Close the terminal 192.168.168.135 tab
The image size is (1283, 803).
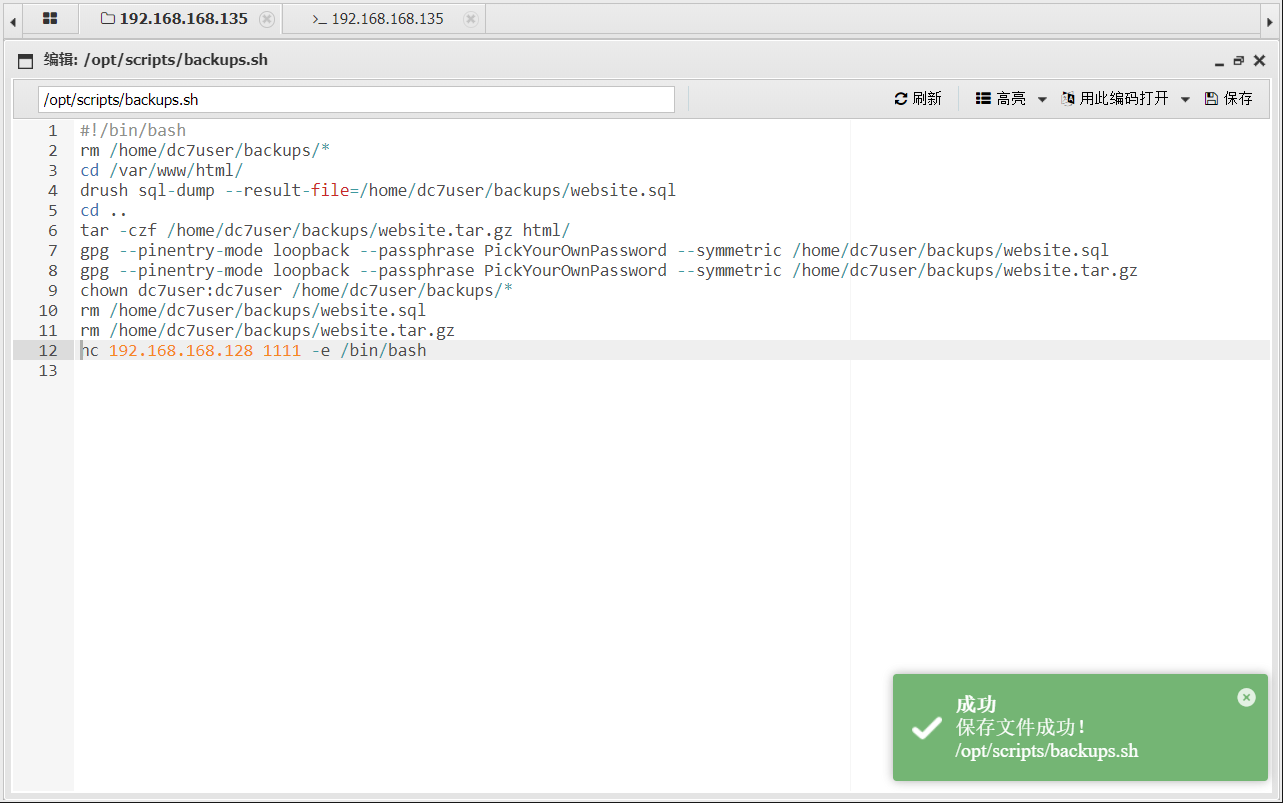coord(471,19)
